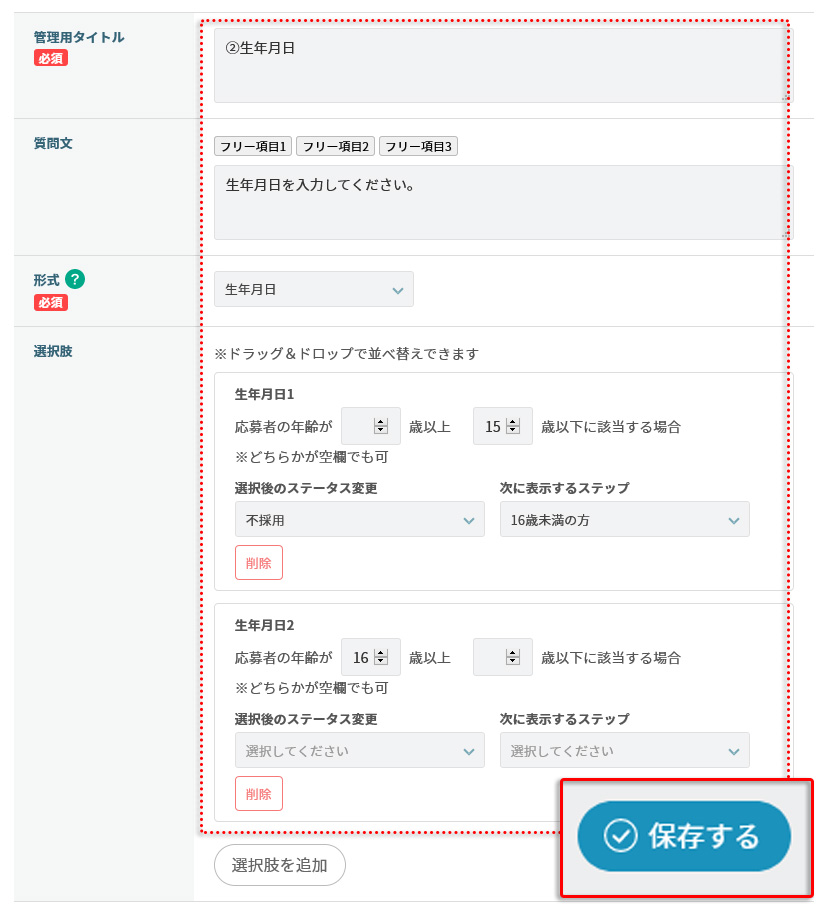Open the 不採用 status dropdown
Viewport: 827px width, 913px height.
tap(359, 520)
